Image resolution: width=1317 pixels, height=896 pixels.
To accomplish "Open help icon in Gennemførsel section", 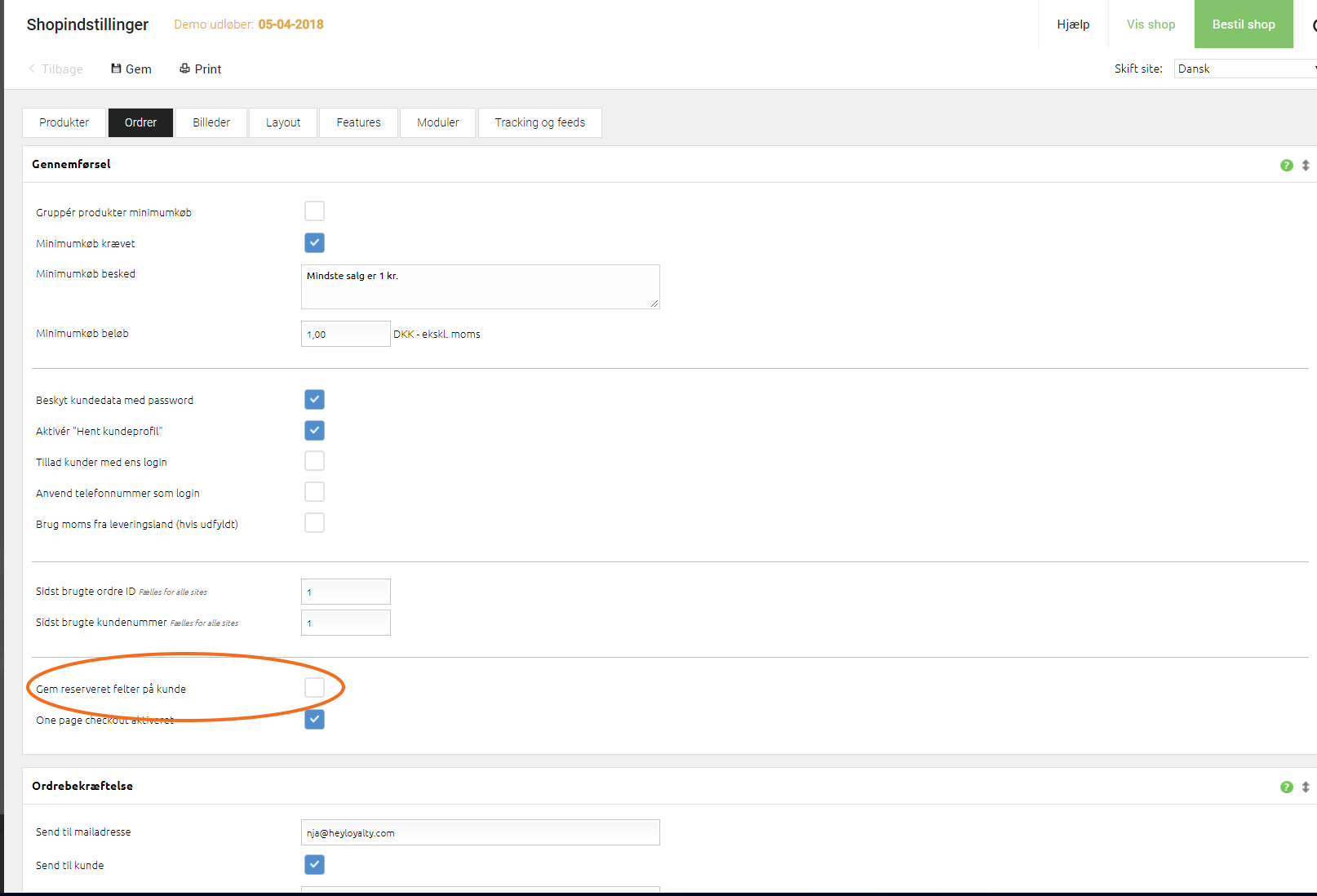I will [1287, 165].
